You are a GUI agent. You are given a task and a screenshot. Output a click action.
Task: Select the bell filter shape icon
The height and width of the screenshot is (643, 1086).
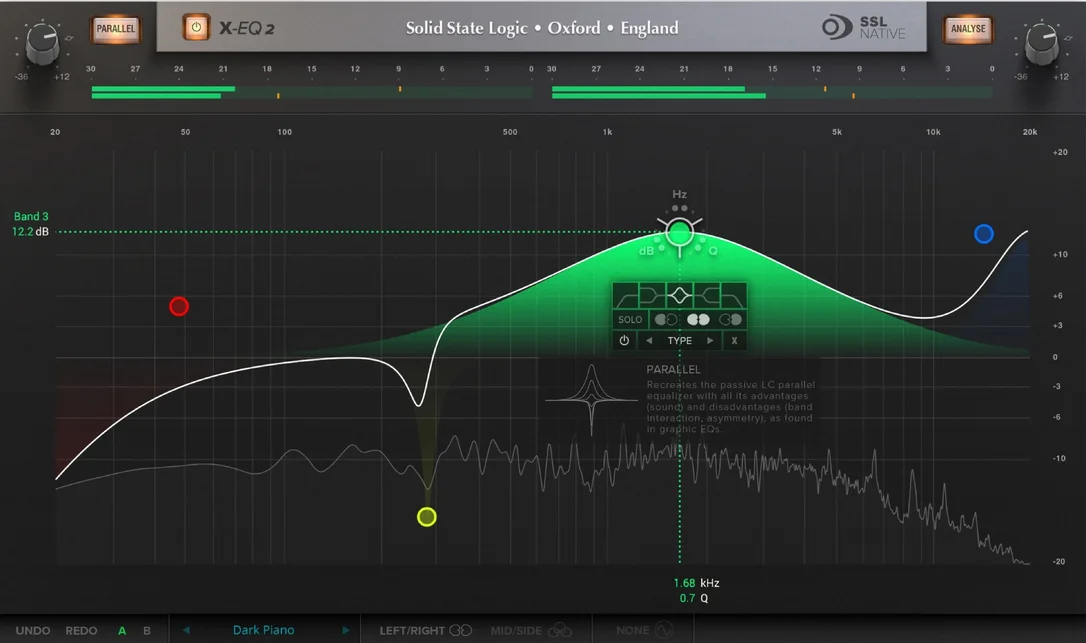[x=679, y=296]
